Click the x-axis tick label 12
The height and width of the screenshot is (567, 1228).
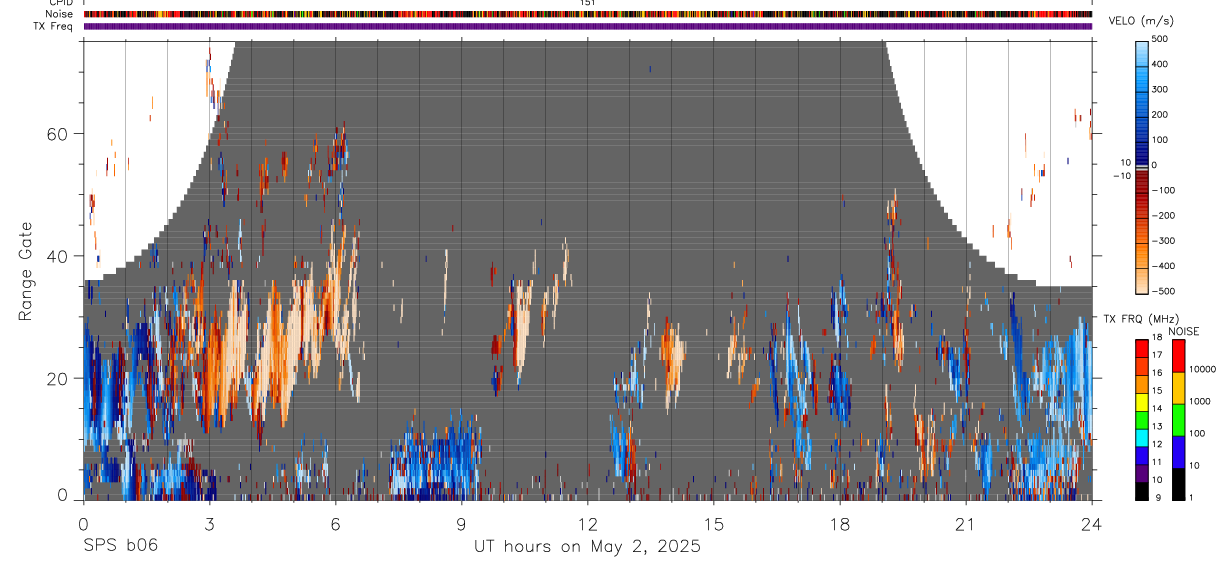coord(588,524)
